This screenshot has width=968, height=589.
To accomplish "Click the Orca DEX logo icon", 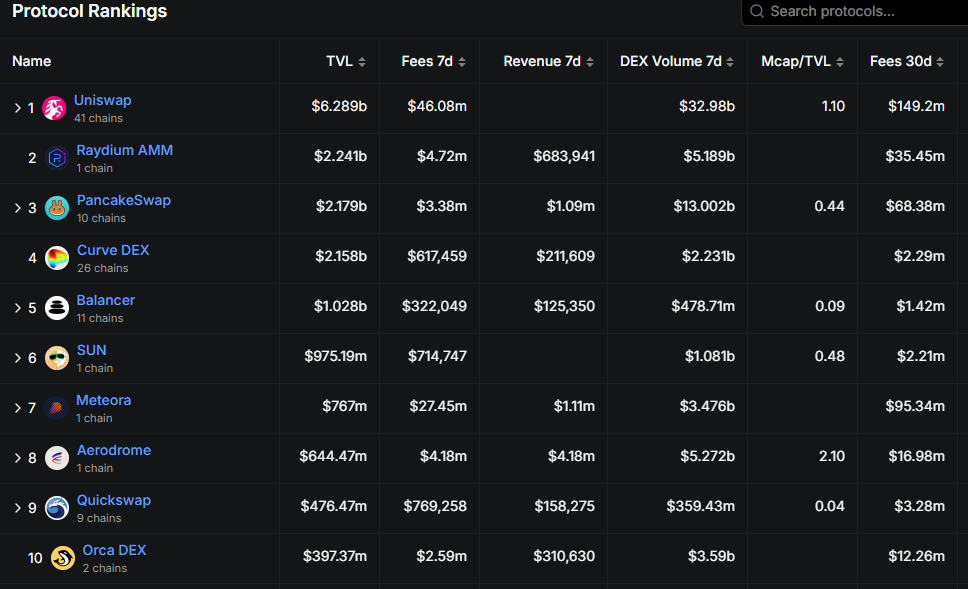I will click(x=63, y=558).
